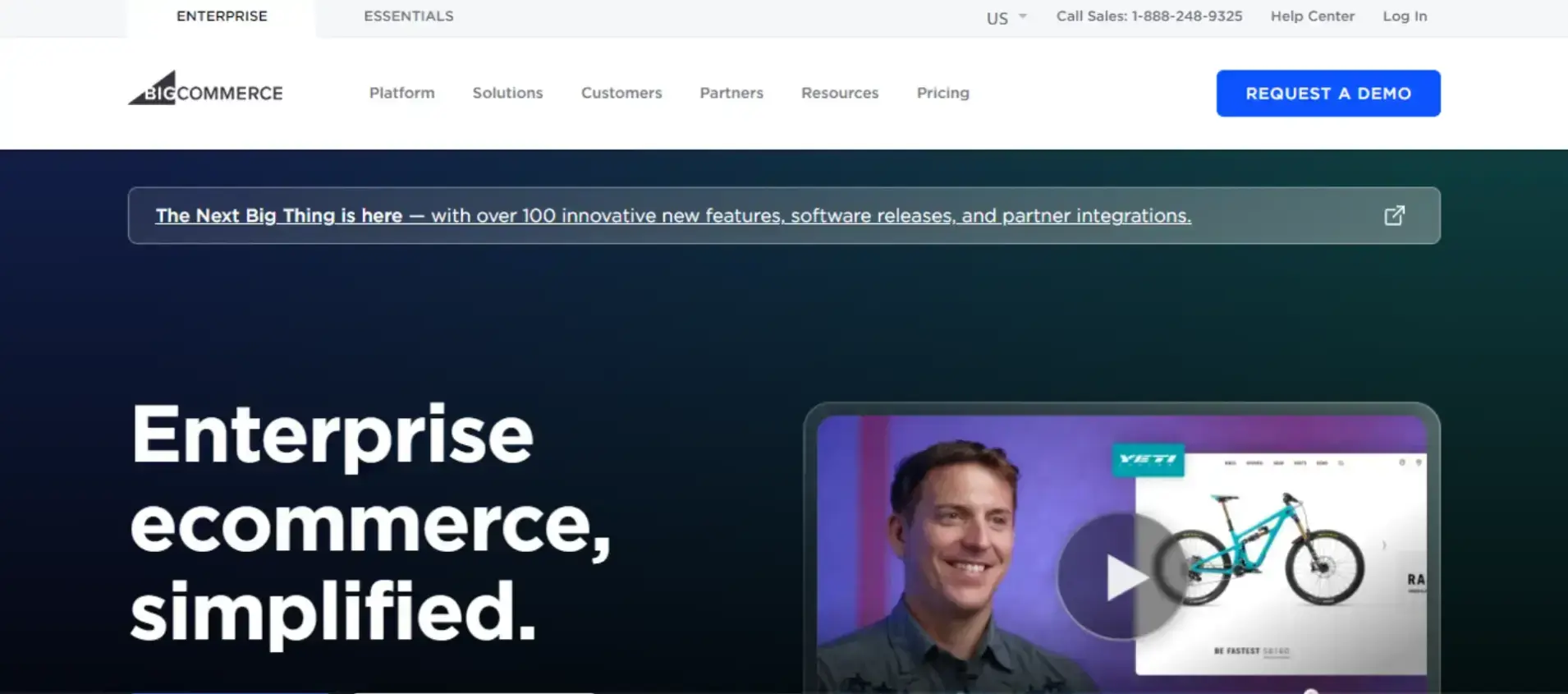The image size is (1568, 694).
Task: Open the Platform menu
Action: pos(402,93)
